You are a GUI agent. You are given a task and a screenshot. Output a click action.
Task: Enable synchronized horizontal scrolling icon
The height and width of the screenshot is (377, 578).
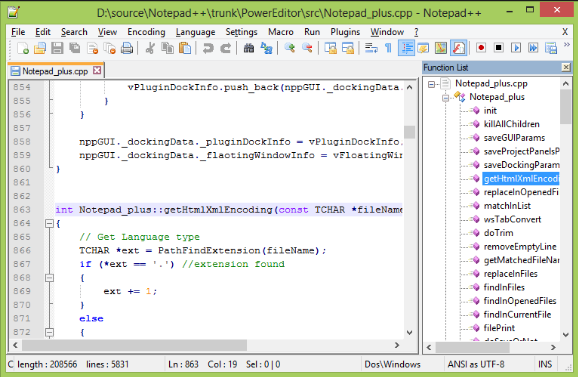point(348,48)
